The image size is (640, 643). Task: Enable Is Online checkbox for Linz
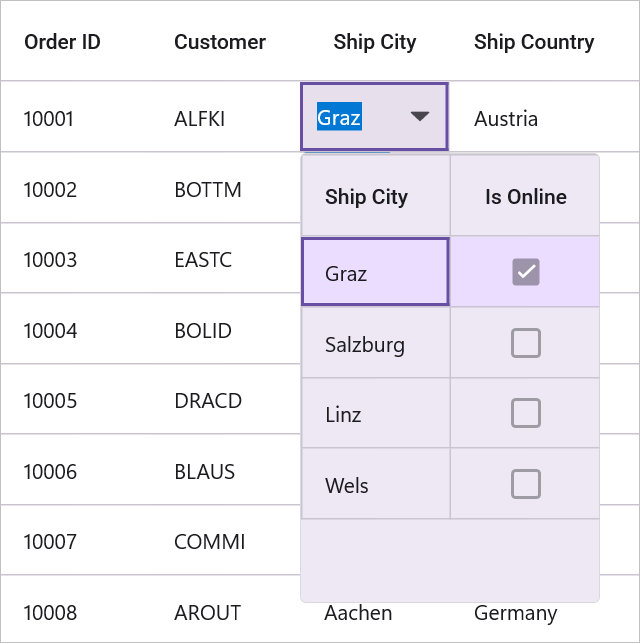(526, 413)
